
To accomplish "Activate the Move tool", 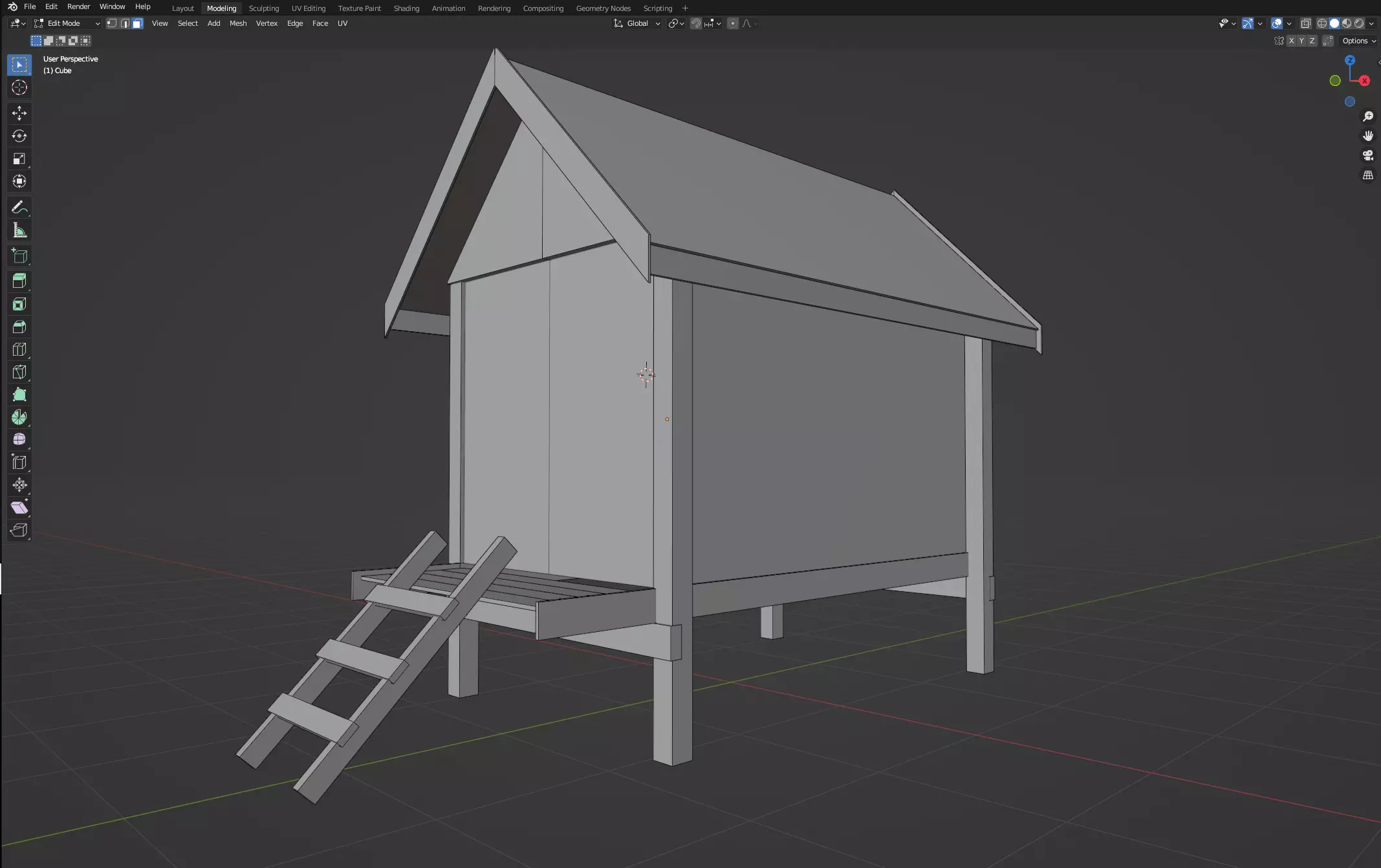I will pyautogui.click(x=19, y=113).
